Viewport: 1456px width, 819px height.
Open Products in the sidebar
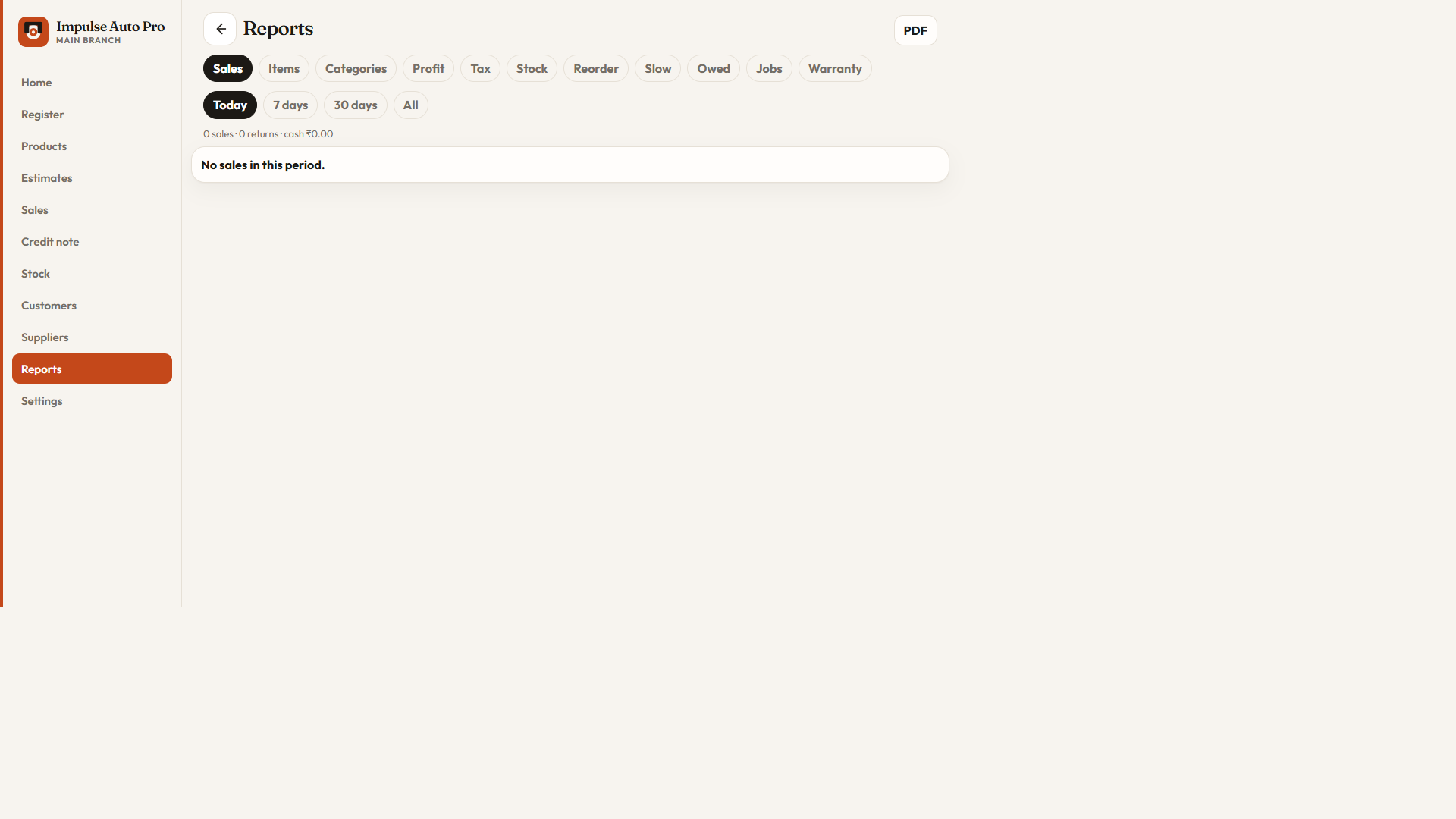(x=92, y=146)
